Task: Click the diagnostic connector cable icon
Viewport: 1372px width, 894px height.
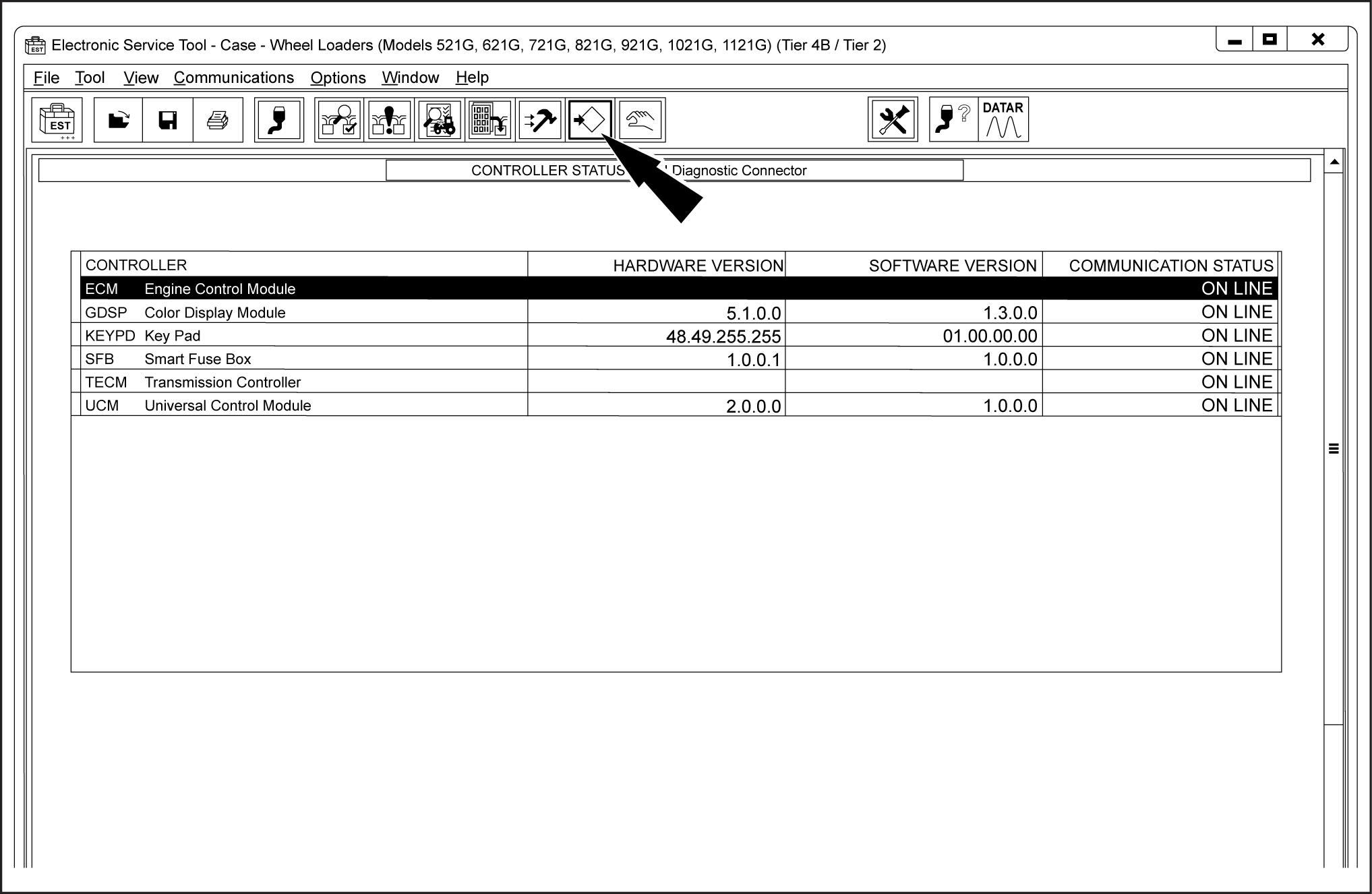Action: (x=279, y=120)
